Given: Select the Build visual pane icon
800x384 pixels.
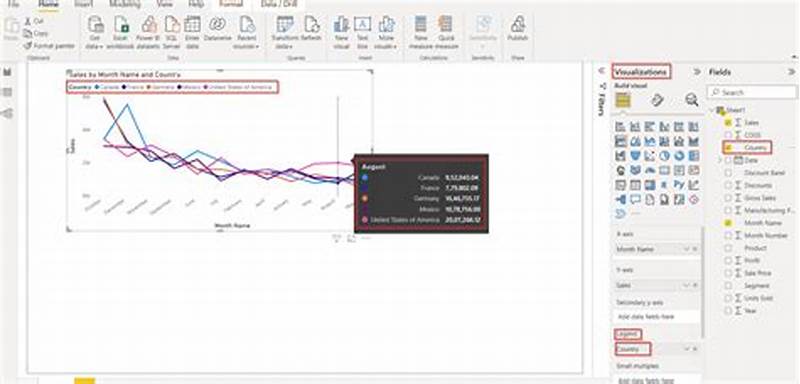Looking at the screenshot, I should click(622, 100).
